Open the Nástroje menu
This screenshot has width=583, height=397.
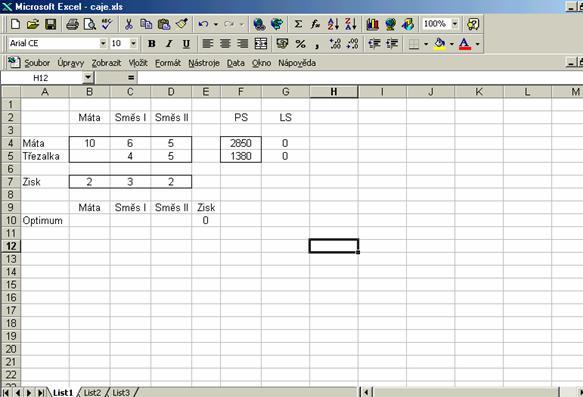(x=204, y=63)
